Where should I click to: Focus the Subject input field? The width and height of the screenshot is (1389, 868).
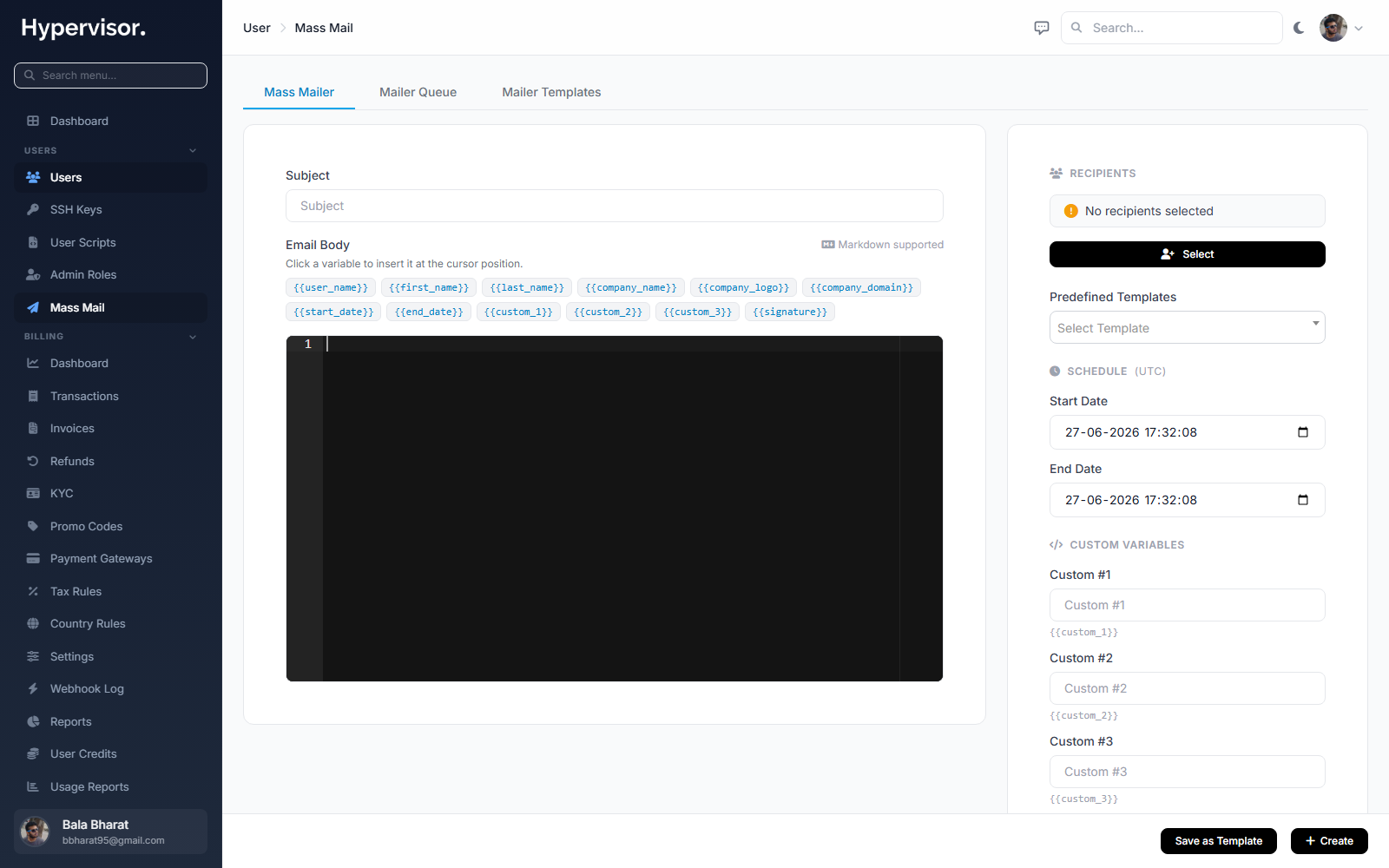(615, 206)
